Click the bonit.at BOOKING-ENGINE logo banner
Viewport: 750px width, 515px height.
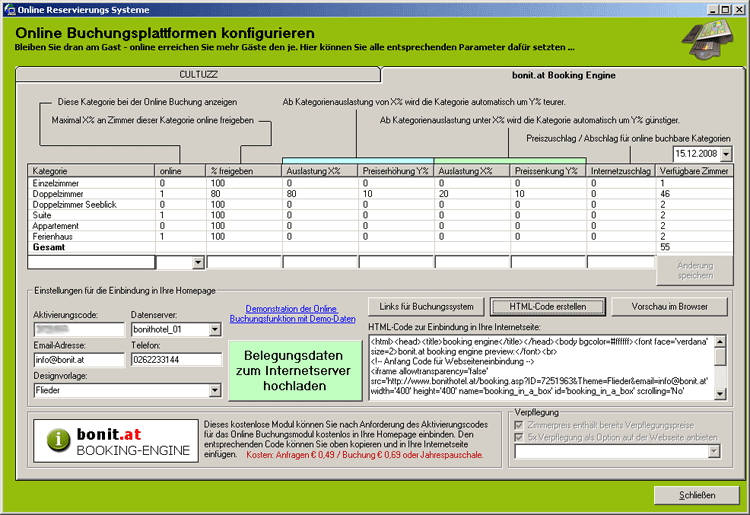[116, 441]
